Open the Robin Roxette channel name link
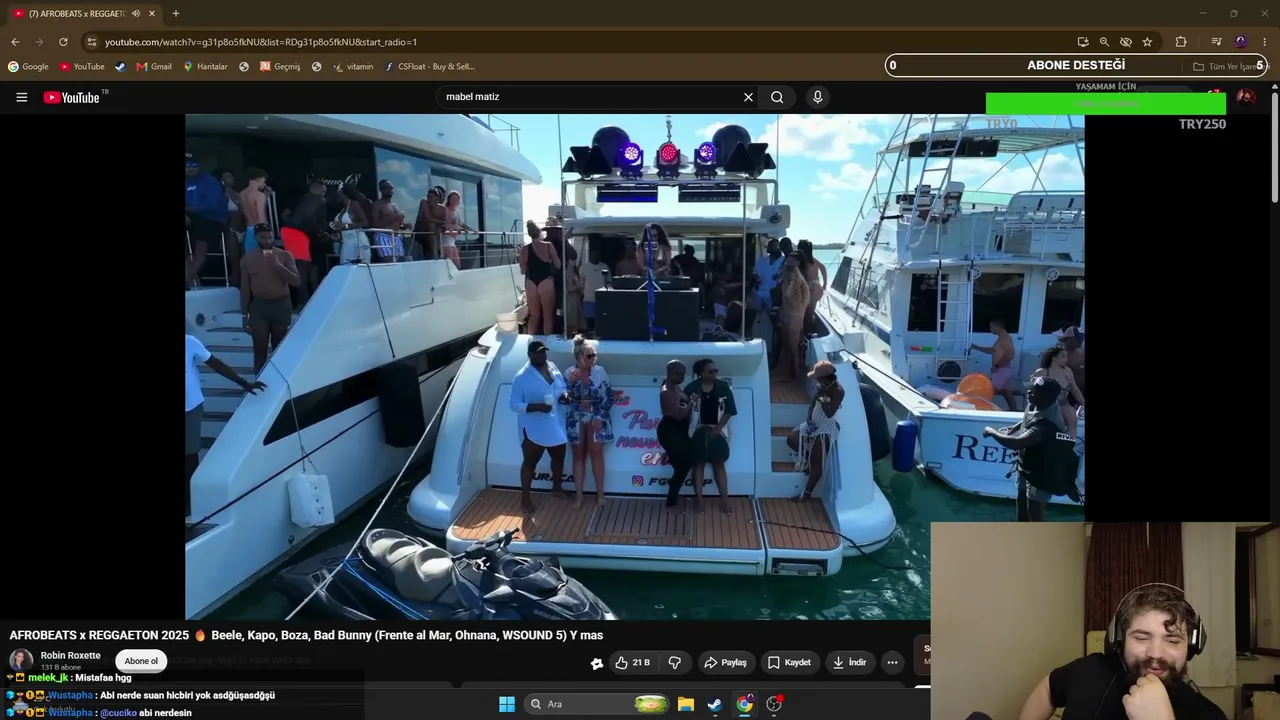 tap(70, 656)
